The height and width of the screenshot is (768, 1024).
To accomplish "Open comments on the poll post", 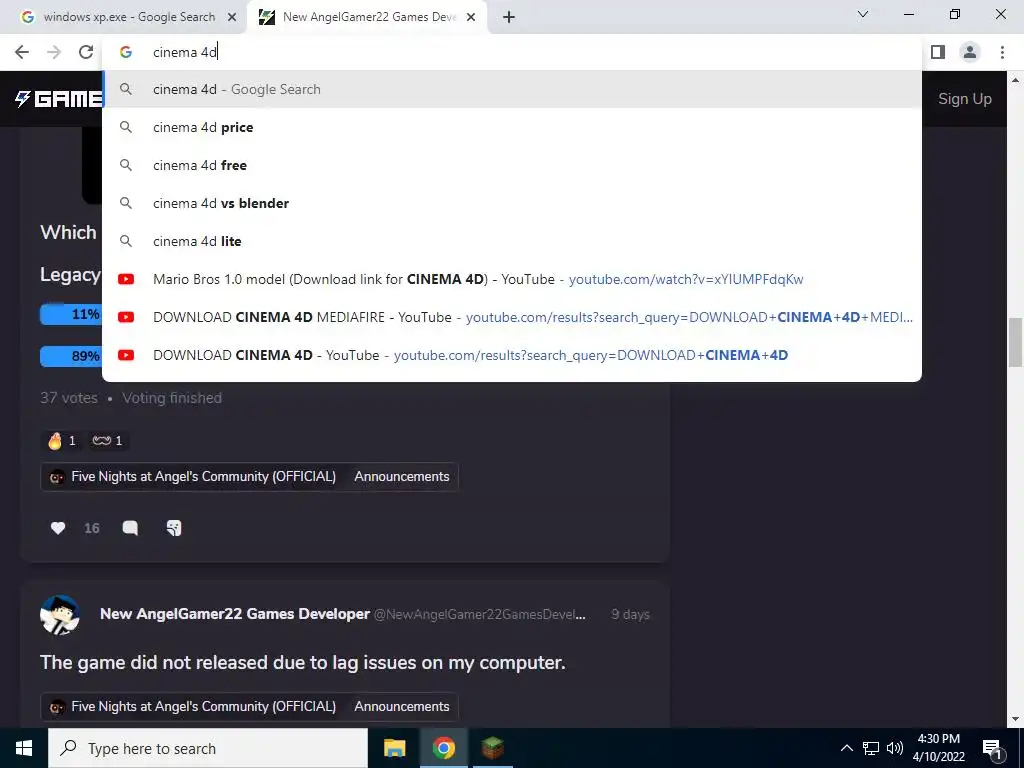I will (130, 528).
